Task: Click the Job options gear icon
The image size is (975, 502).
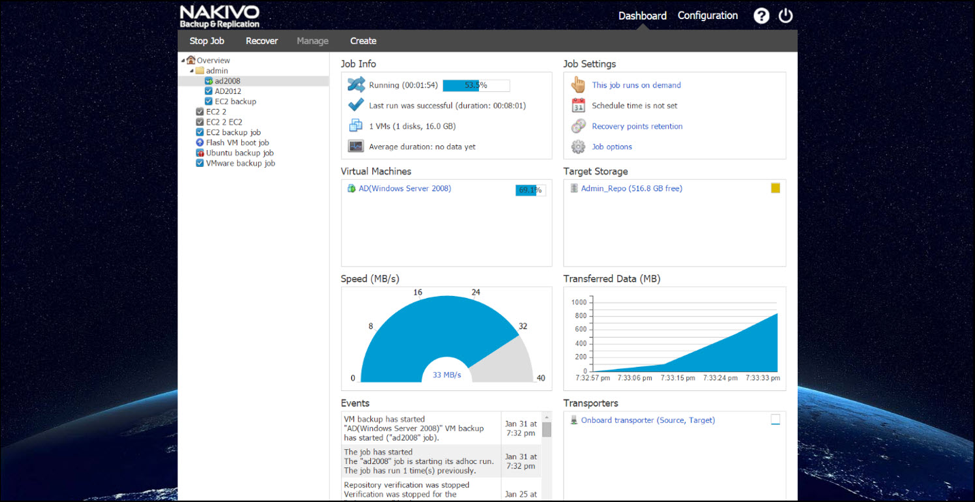Action: [x=578, y=147]
